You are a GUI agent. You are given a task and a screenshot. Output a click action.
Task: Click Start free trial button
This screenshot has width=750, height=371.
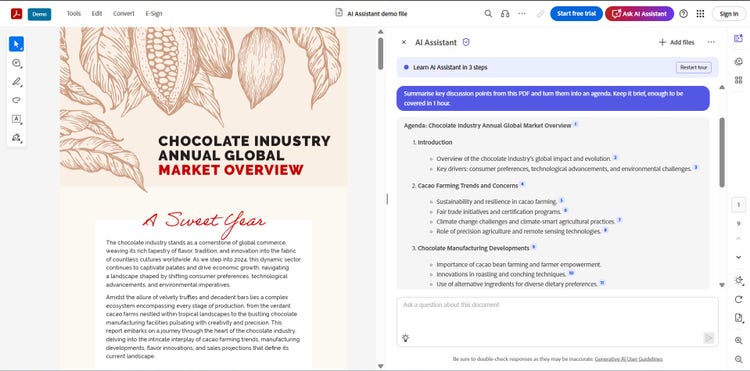pyautogui.click(x=576, y=14)
